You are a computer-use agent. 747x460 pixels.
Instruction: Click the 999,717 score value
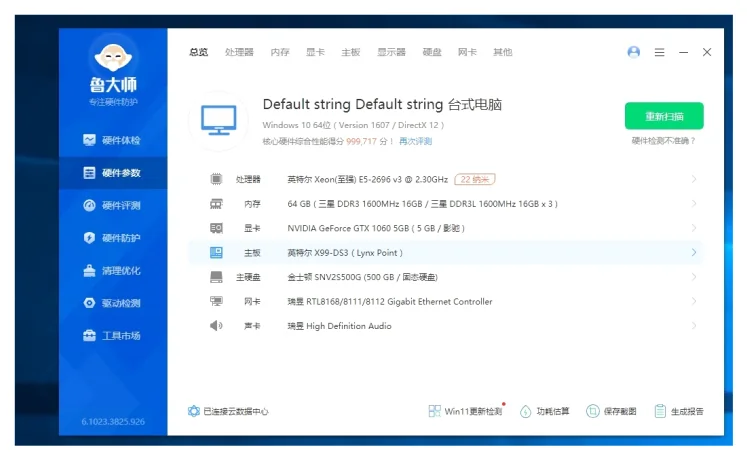click(x=361, y=141)
